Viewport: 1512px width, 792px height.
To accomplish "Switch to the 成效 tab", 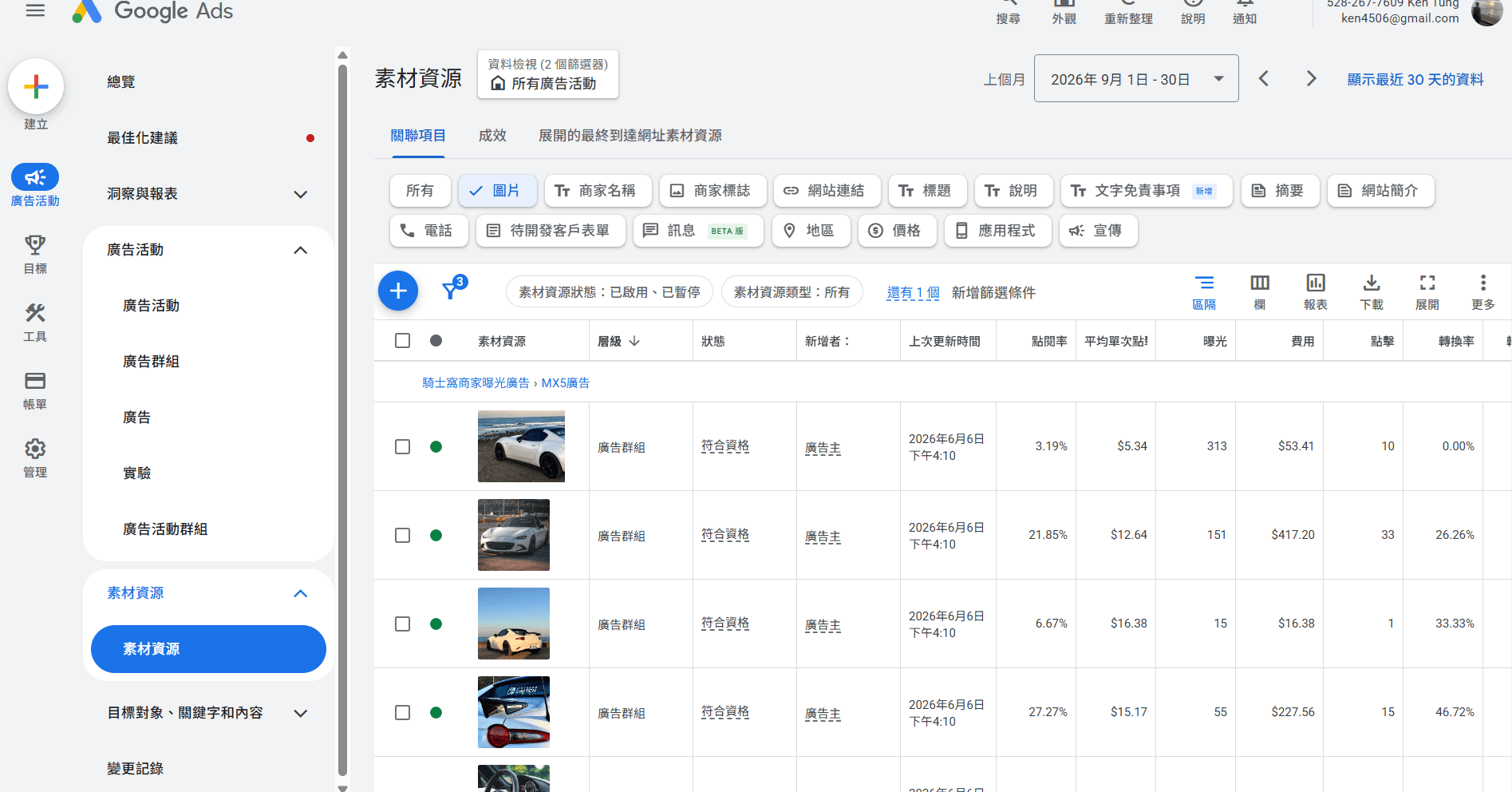I will click(492, 136).
